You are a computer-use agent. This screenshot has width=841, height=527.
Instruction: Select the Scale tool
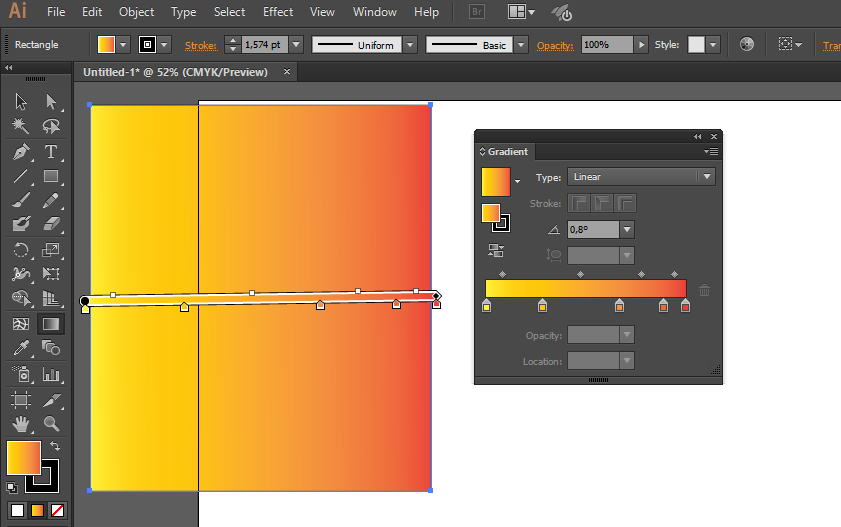pyautogui.click(x=51, y=250)
